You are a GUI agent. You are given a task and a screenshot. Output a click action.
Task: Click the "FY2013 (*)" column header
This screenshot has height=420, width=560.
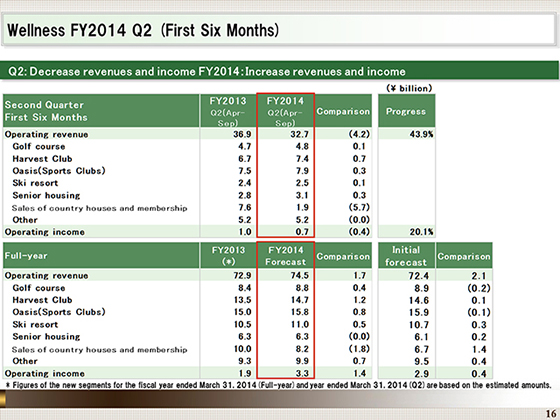[x=228, y=256]
